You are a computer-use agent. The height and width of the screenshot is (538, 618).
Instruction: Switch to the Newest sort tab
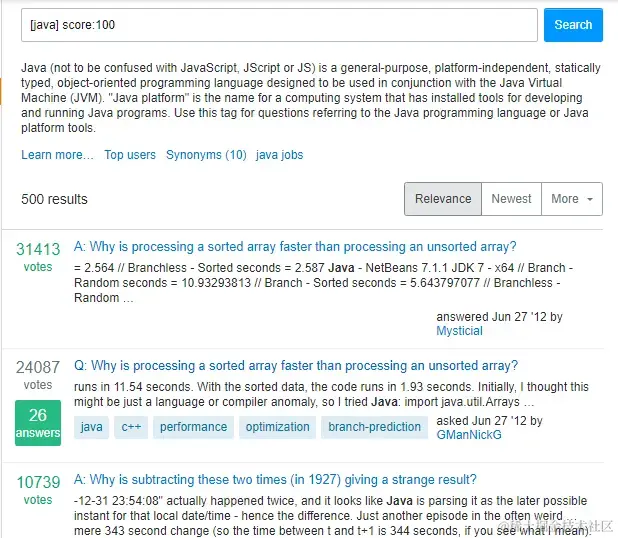point(511,199)
